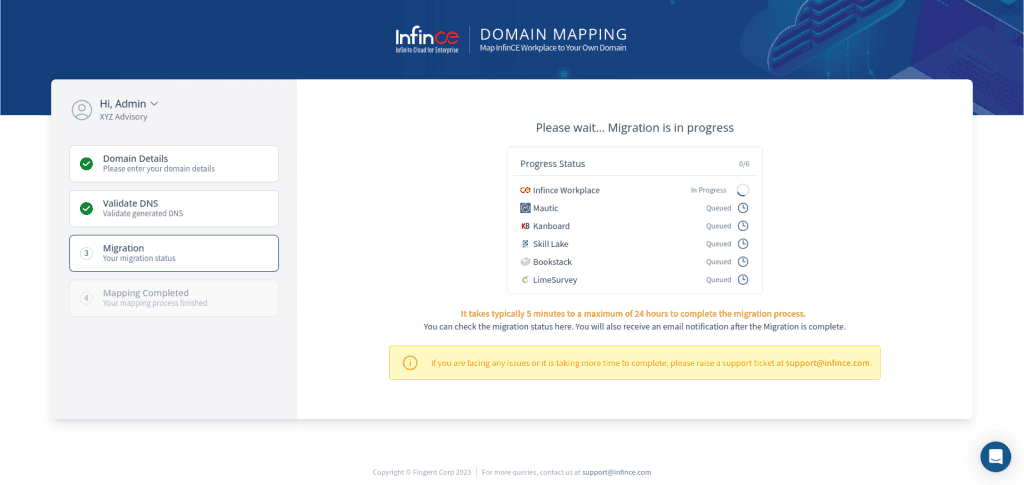Click the Kanboard KB icon
Screen dimensions: 1024x485
click(x=525, y=227)
